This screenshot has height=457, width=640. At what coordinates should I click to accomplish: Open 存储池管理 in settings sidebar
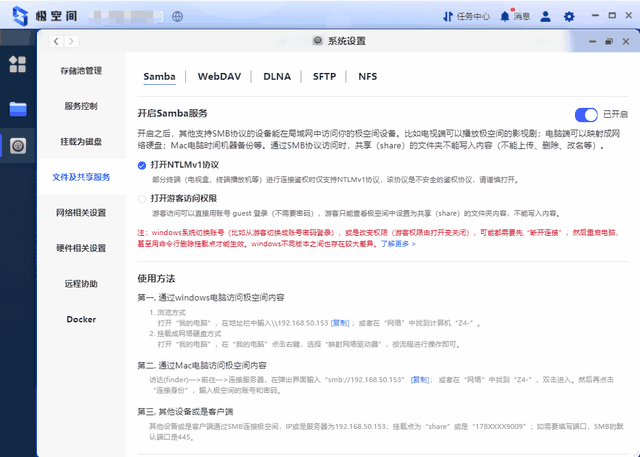[x=81, y=71]
